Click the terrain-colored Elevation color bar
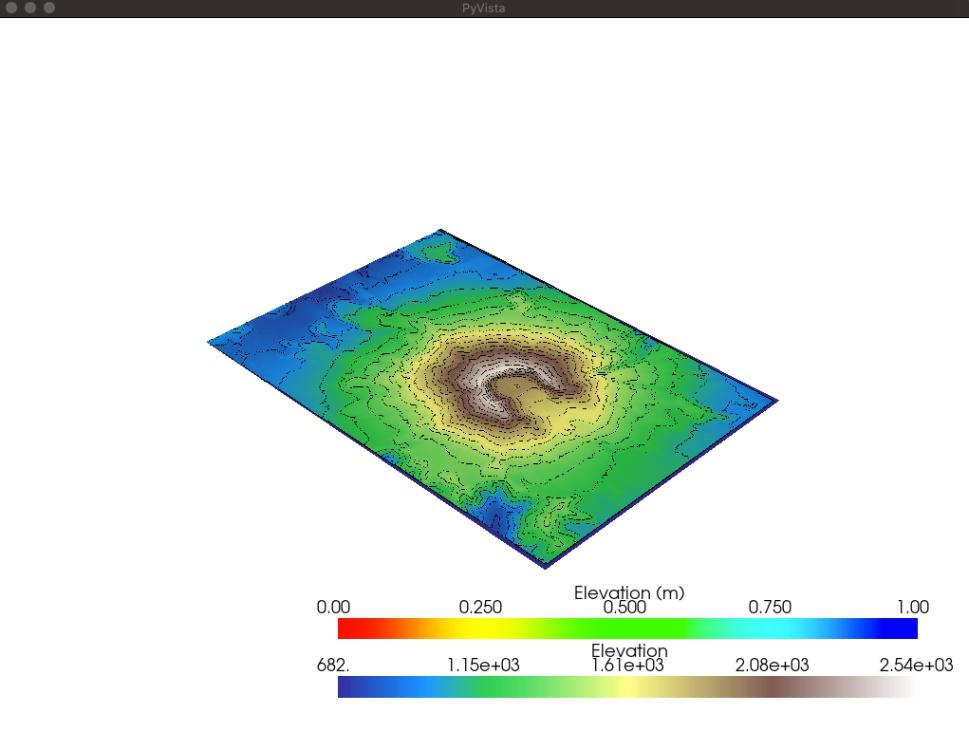This screenshot has width=969, height=732. [627, 687]
